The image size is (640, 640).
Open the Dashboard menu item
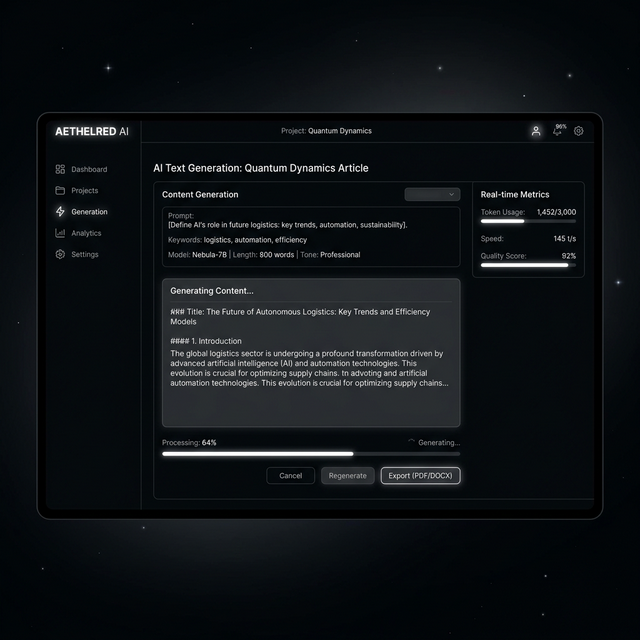(81, 169)
